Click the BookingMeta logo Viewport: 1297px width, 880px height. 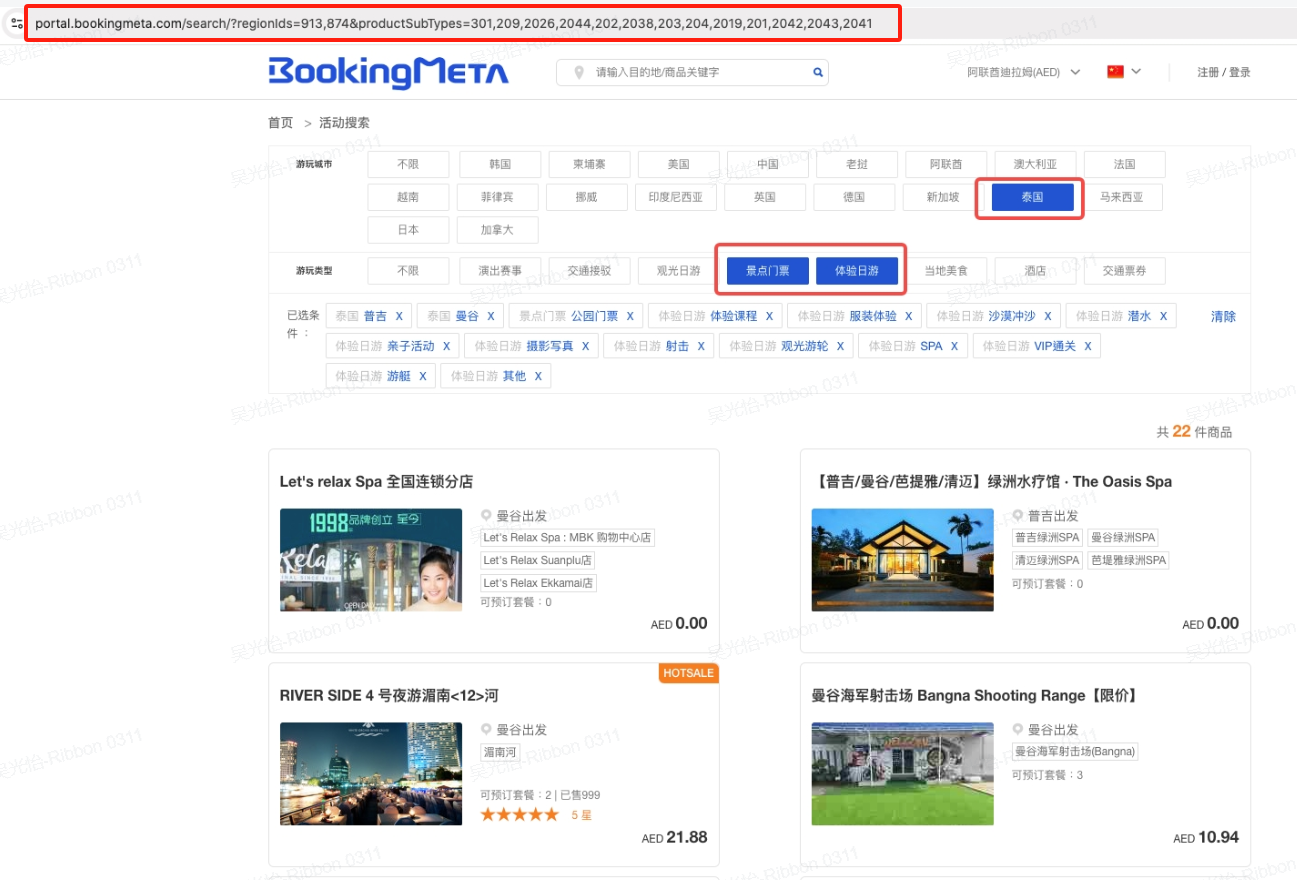pyautogui.click(x=388, y=72)
